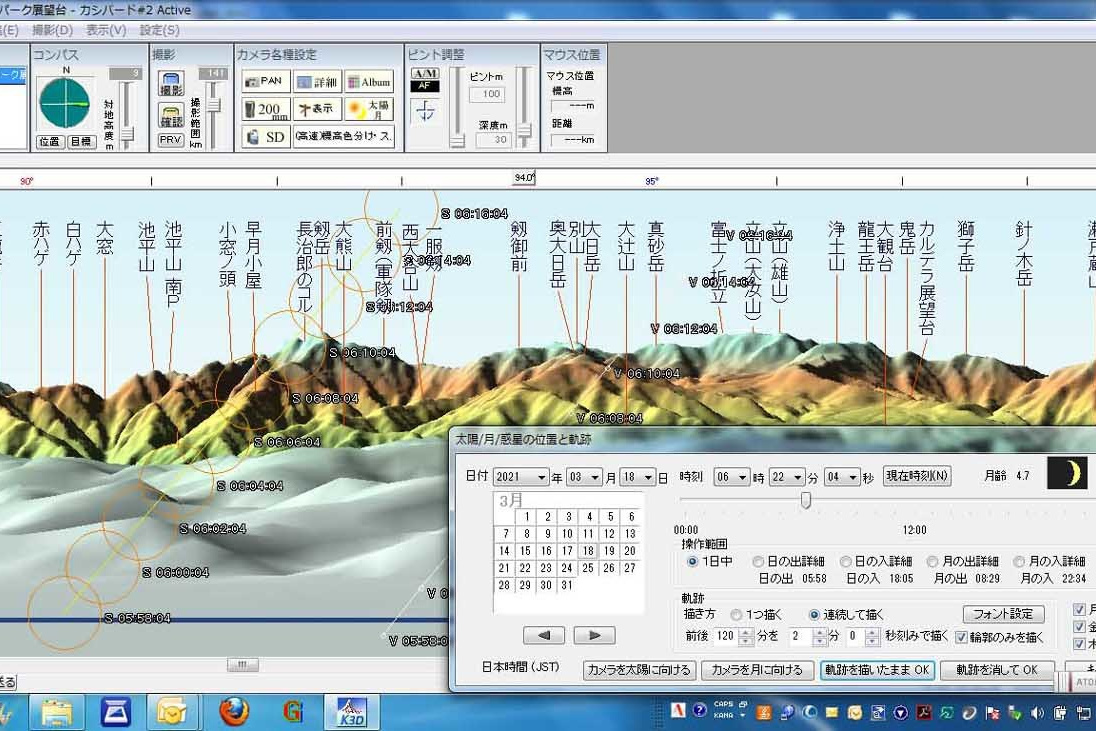Open Firefox from the taskbar
The height and width of the screenshot is (731, 1096).
[233, 712]
